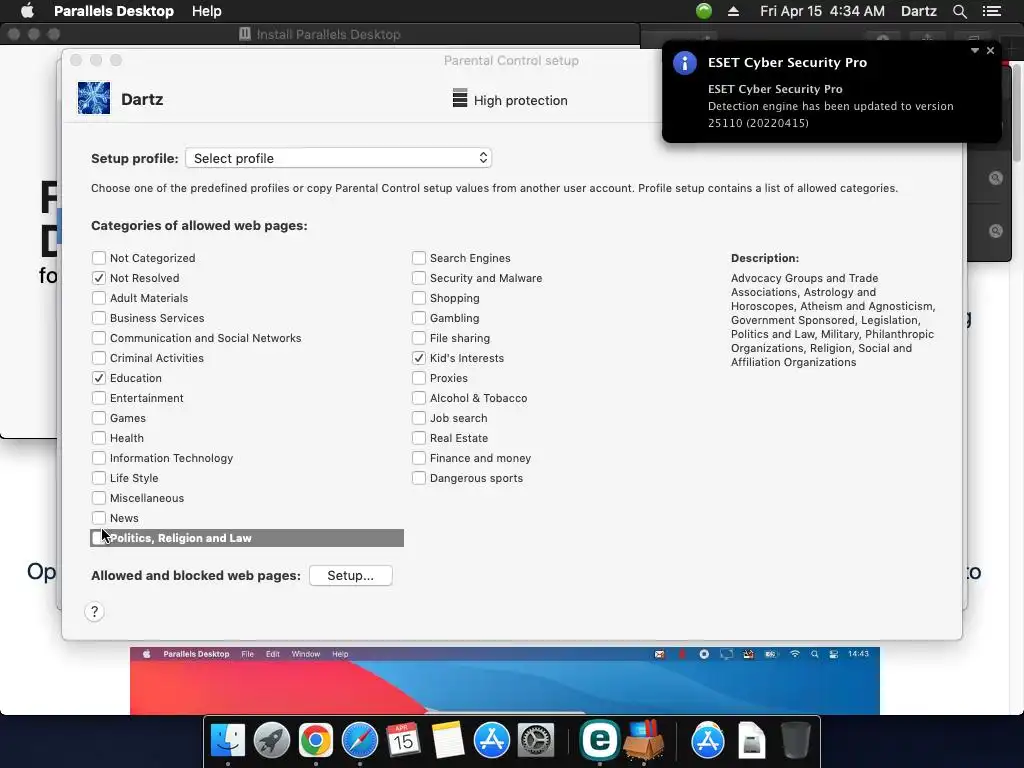Click the green ESET status menu bar icon

(x=704, y=11)
